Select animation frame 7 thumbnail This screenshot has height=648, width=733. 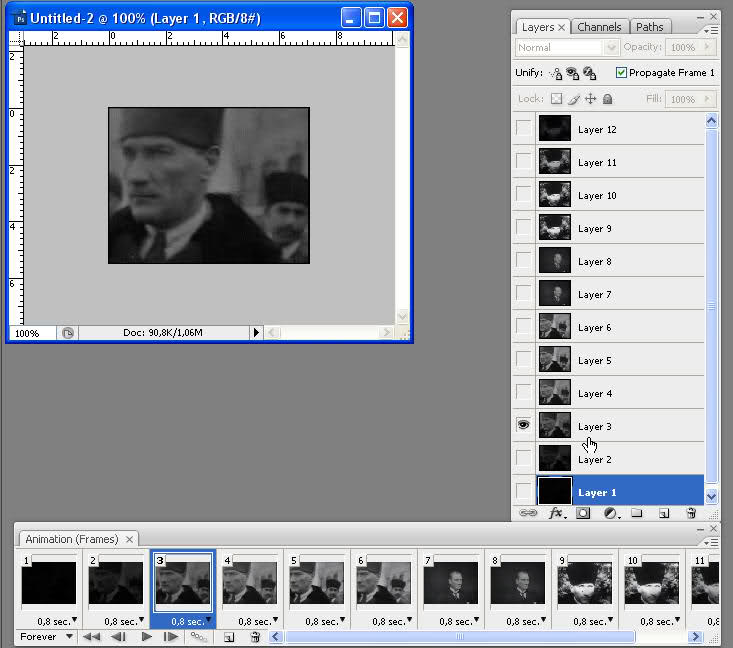pos(450,583)
